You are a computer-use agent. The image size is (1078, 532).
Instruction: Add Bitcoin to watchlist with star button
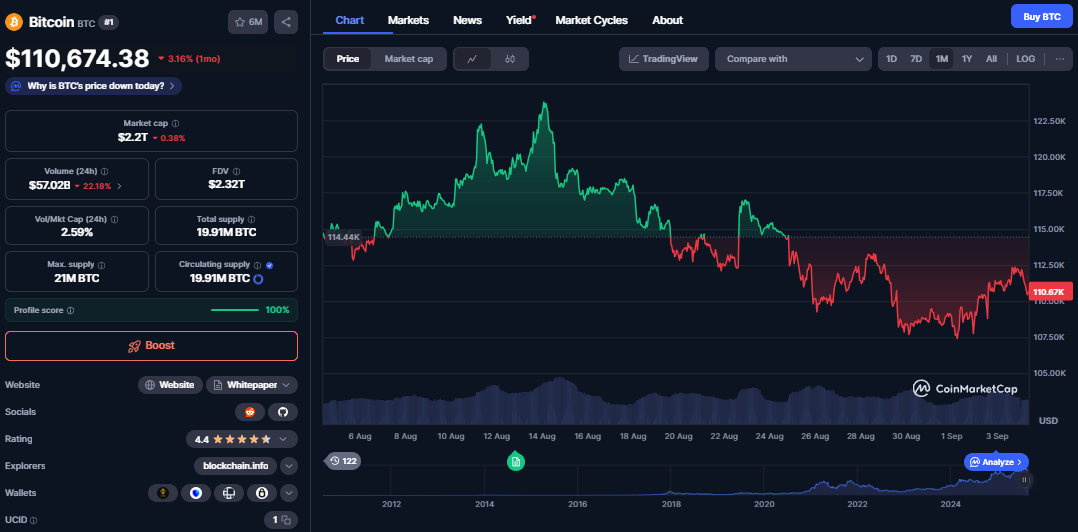[248, 22]
